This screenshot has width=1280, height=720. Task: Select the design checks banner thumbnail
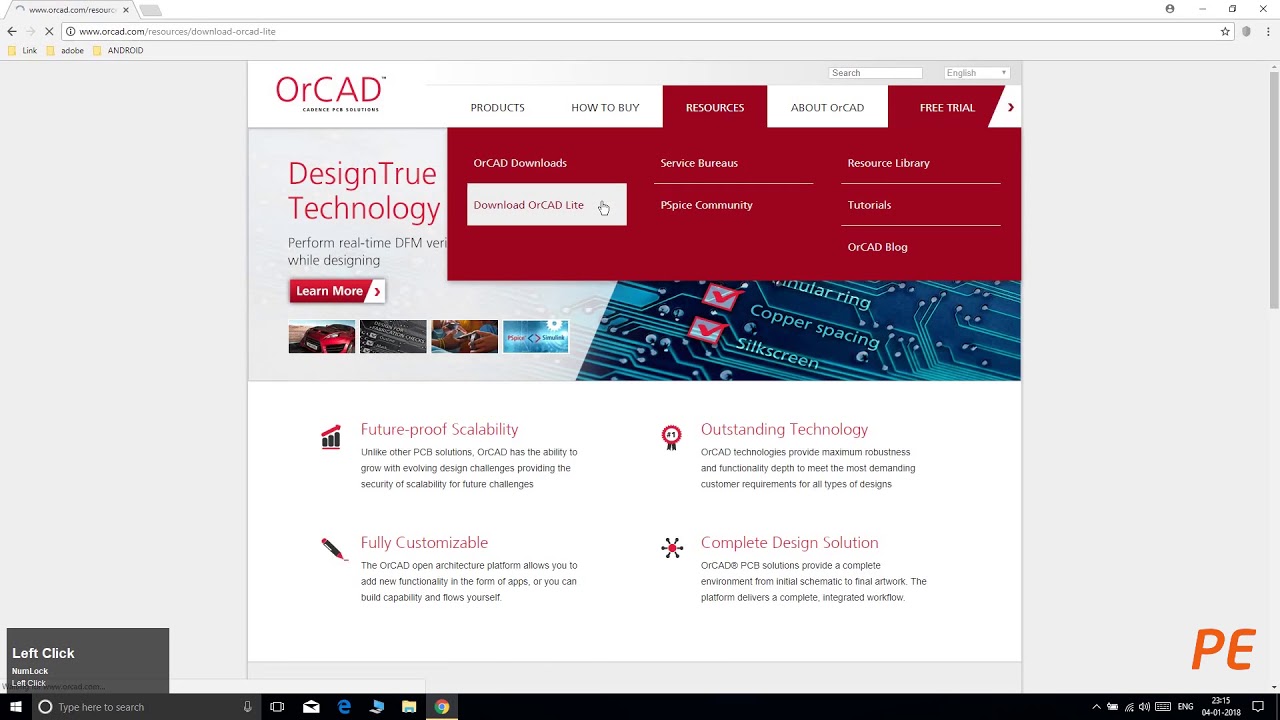393,337
